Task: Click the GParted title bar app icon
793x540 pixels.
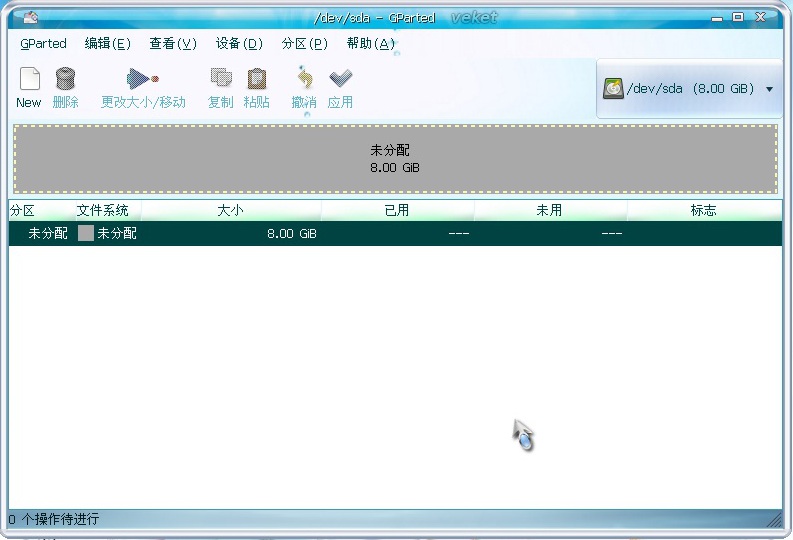Action: pyautogui.click(x=31, y=17)
